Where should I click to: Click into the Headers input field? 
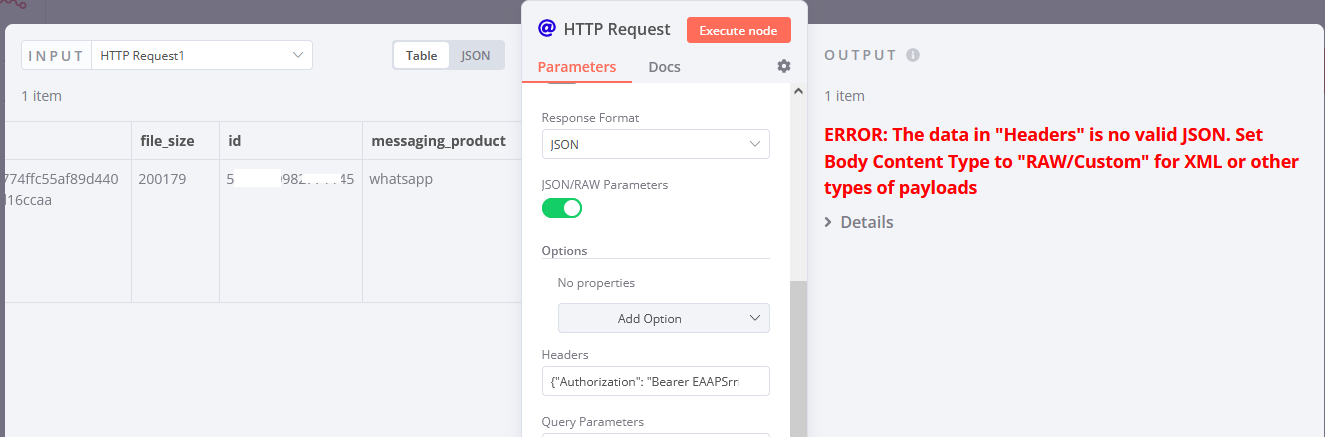[x=655, y=381]
